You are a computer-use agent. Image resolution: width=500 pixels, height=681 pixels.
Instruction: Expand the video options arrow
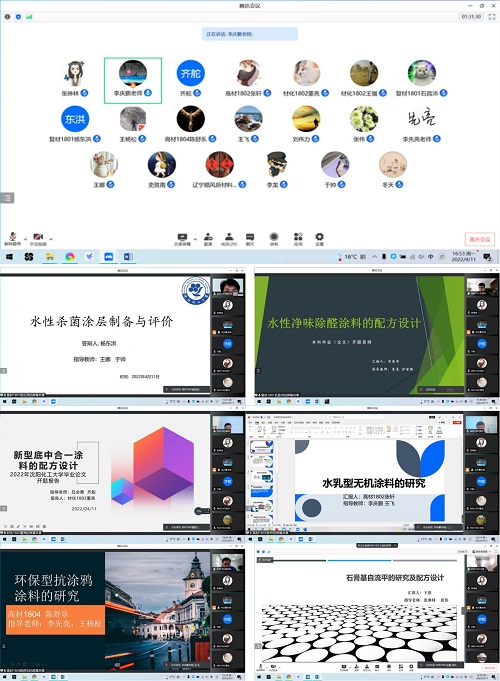click(51, 239)
